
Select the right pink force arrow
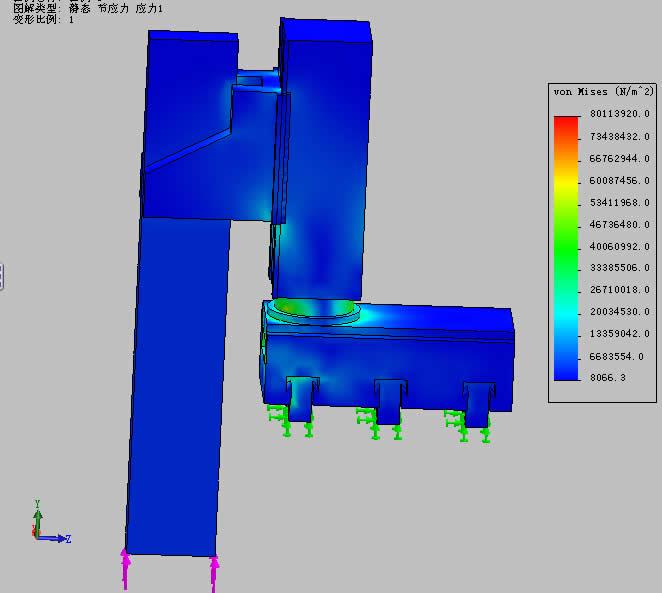[x=214, y=573]
